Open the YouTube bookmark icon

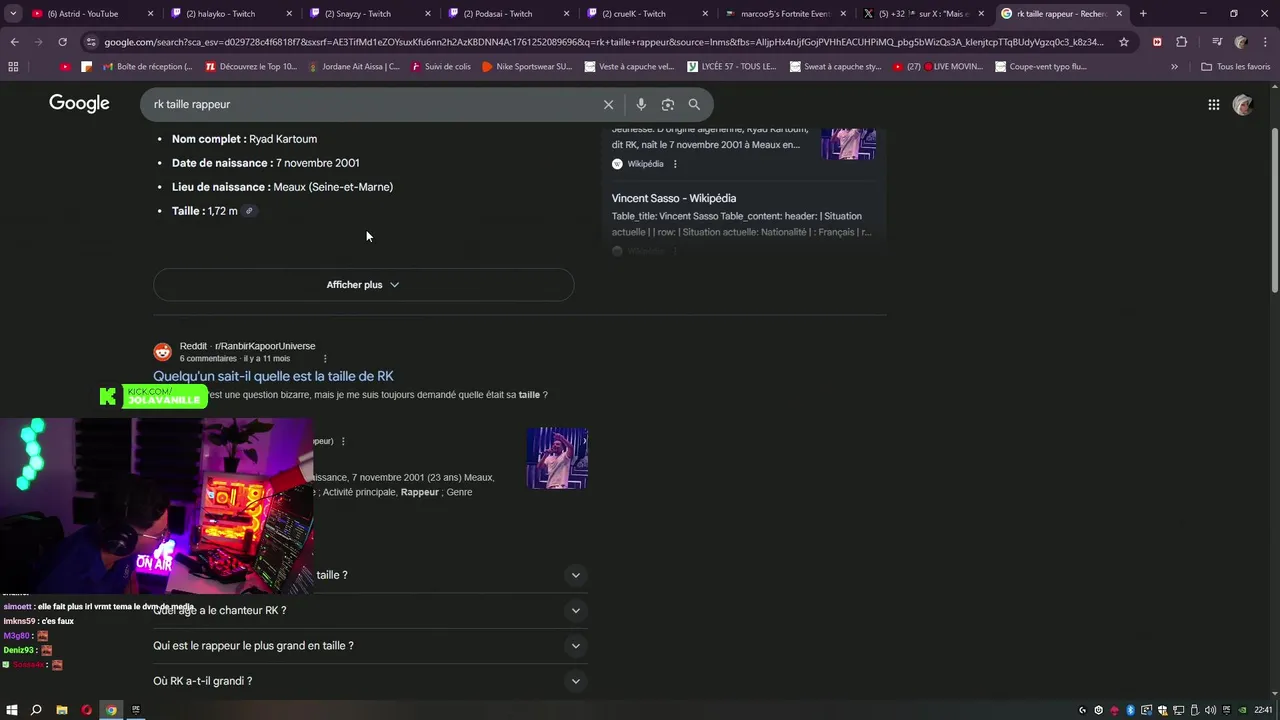click(66, 67)
